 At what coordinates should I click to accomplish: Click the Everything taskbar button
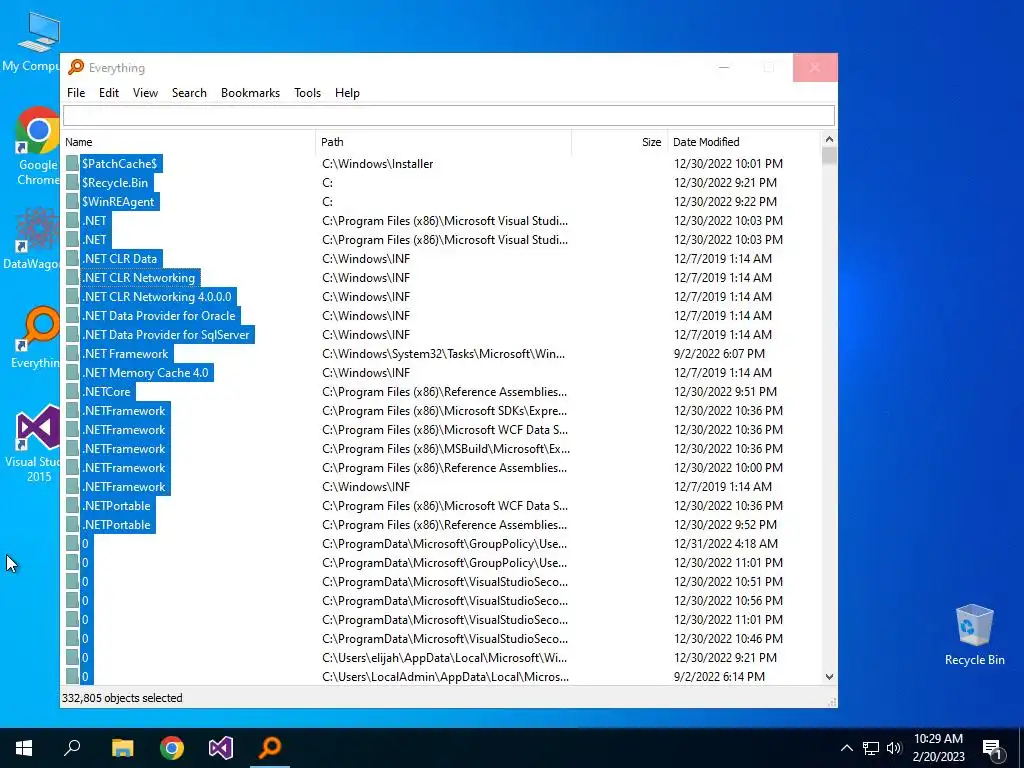coord(270,748)
